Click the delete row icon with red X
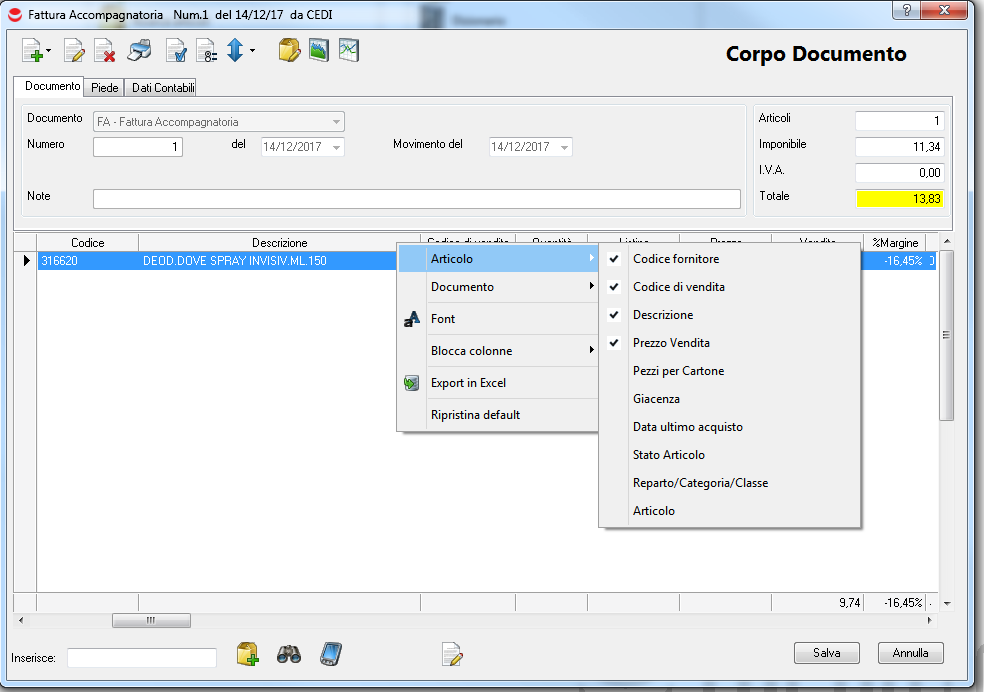This screenshot has width=984, height=692. coord(104,50)
